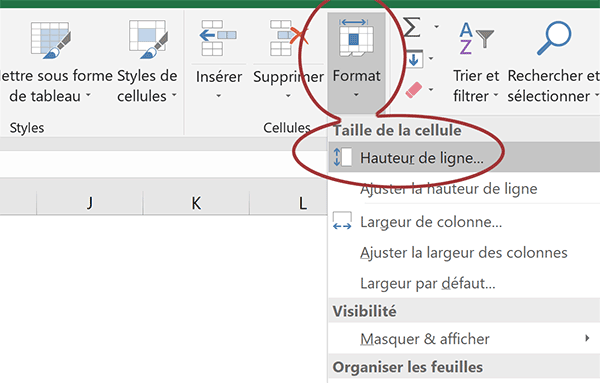Choose Ajuster la largeur des colonnes
The image size is (600, 383).
[x=464, y=253]
